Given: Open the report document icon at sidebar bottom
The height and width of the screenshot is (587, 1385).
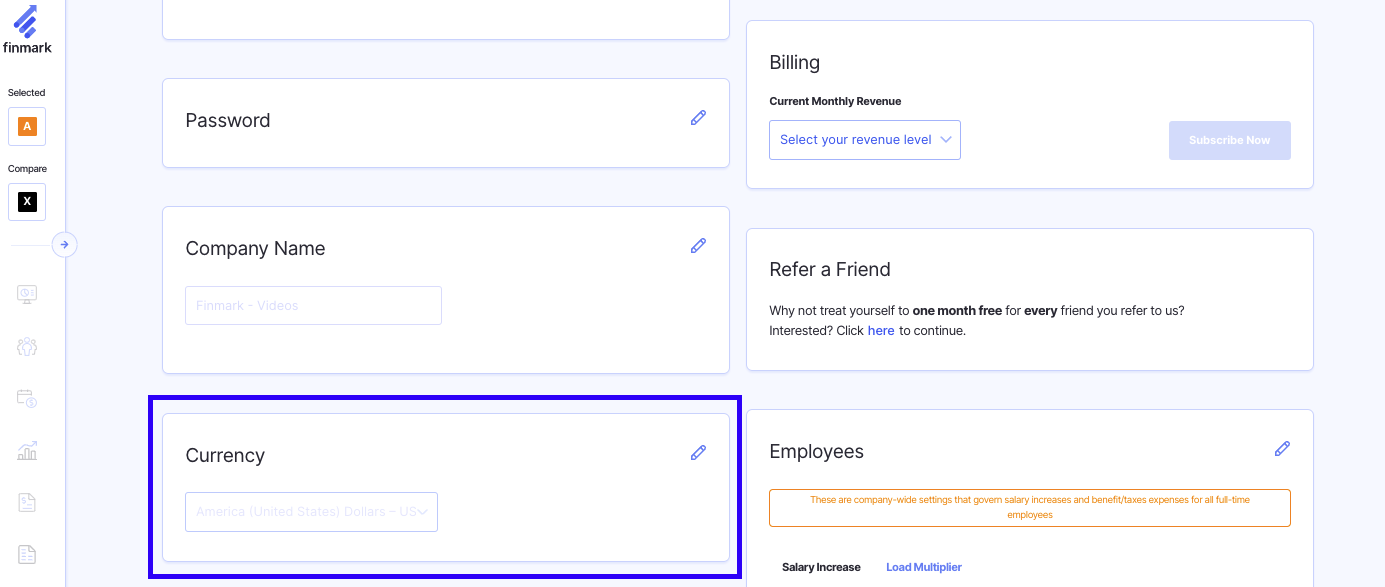Looking at the screenshot, I should 27,554.
